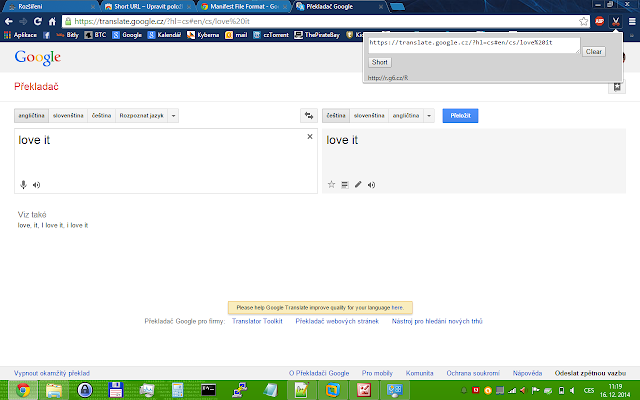Click the URL field in extension popup
This screenshot has width=640, height=400.
point(474,45)
